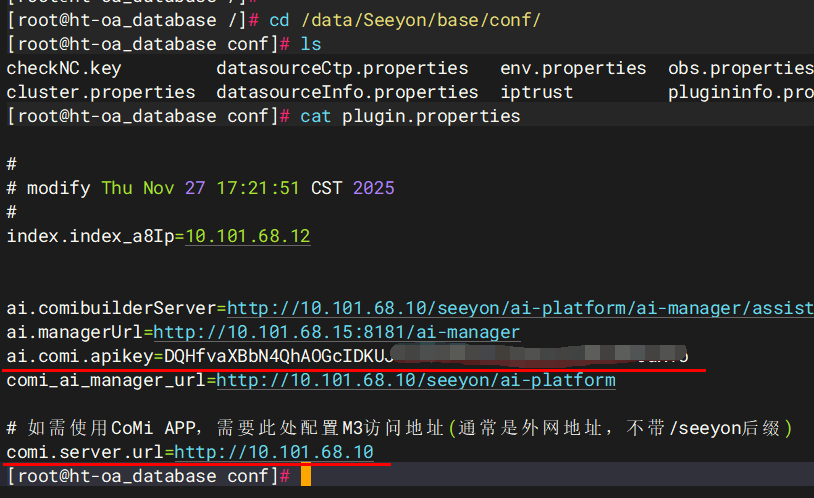814x498 pixels.
Task: Click the modify timestamp 17:21:51 text
Action: coord(258,188)
